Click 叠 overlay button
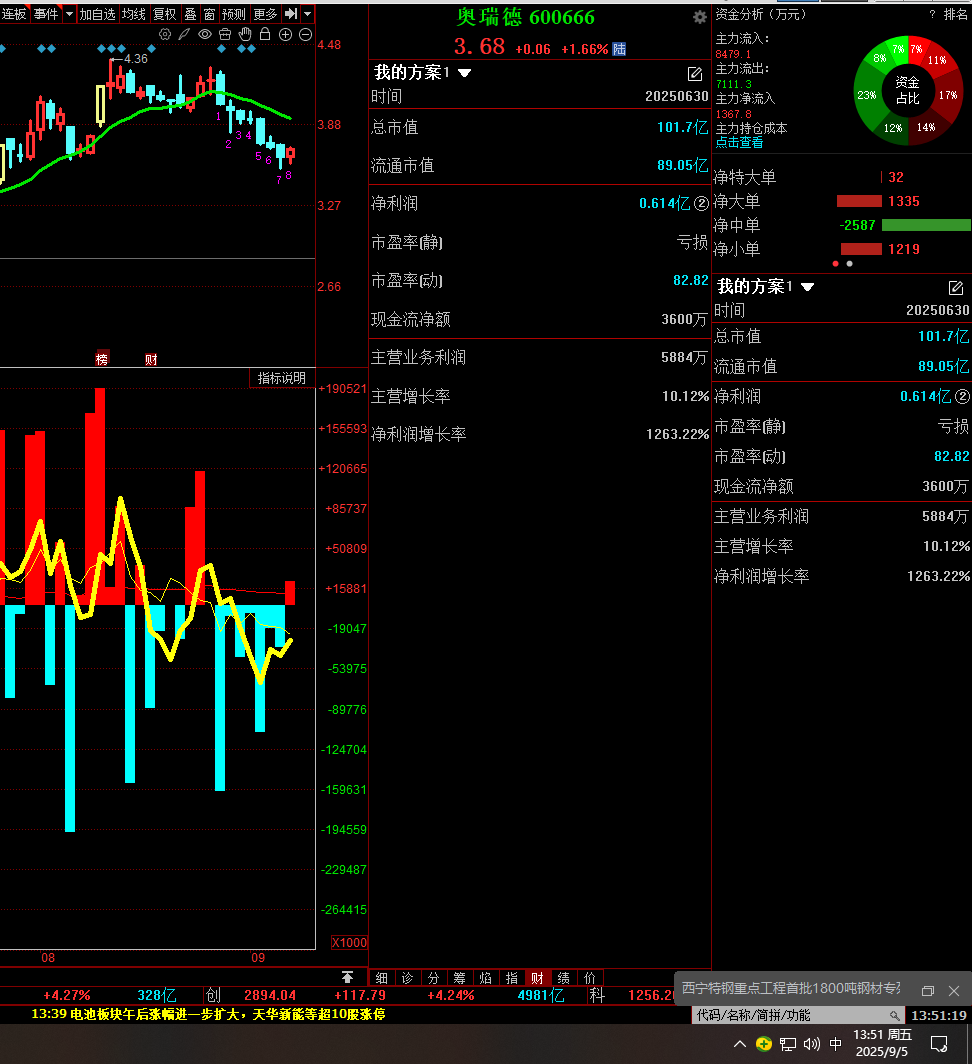Screen dimensions: 972x1064 [x=191, y=14]
